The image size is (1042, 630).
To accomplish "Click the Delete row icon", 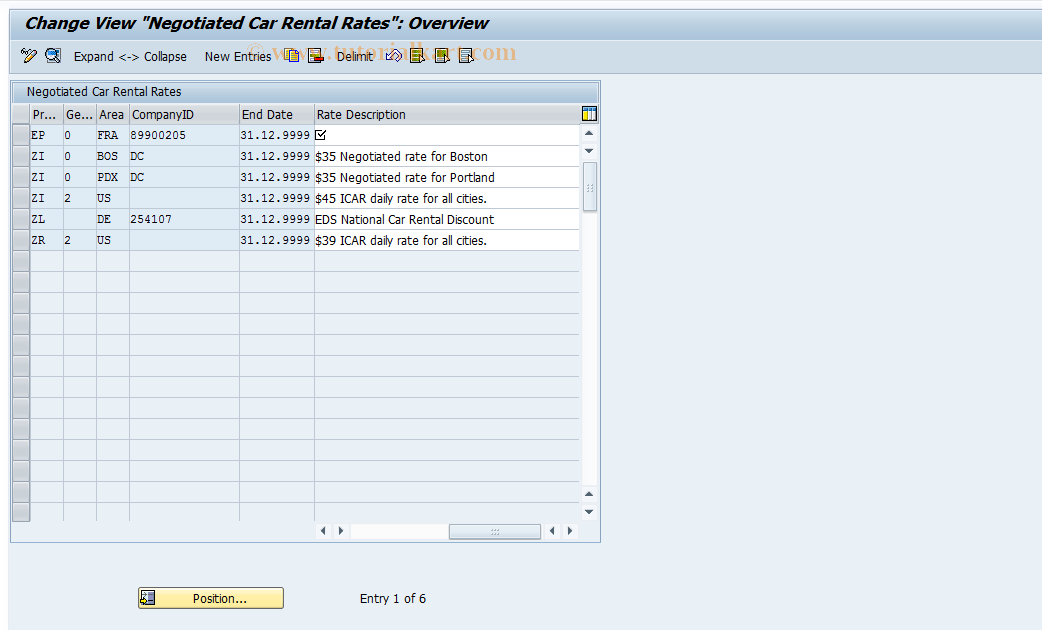I will click(316, 56).
